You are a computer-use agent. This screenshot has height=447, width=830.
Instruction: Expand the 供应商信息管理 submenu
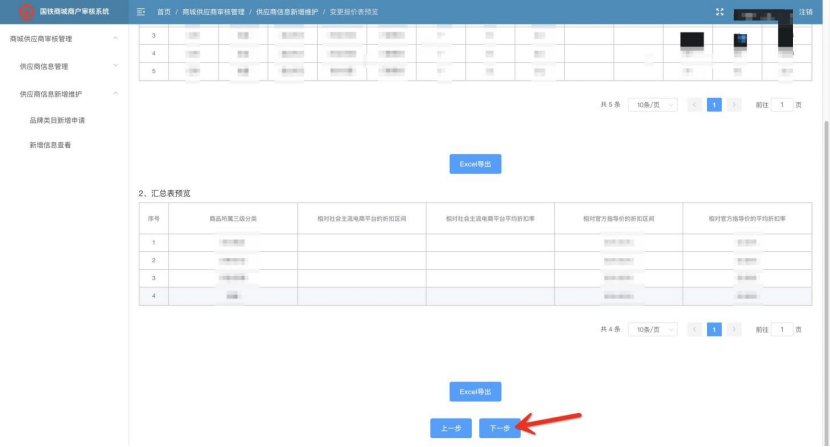(115, 66)
